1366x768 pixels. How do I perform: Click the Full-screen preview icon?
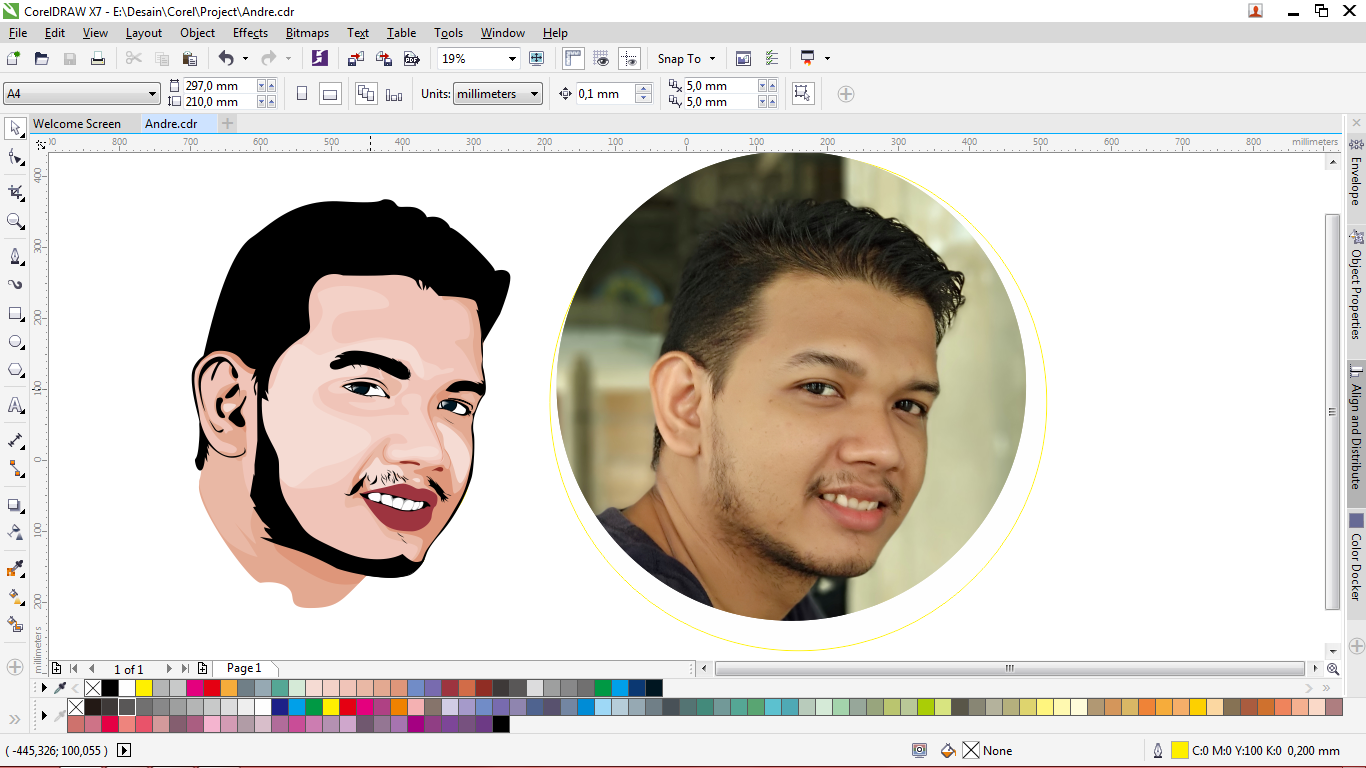pos(536,59)
